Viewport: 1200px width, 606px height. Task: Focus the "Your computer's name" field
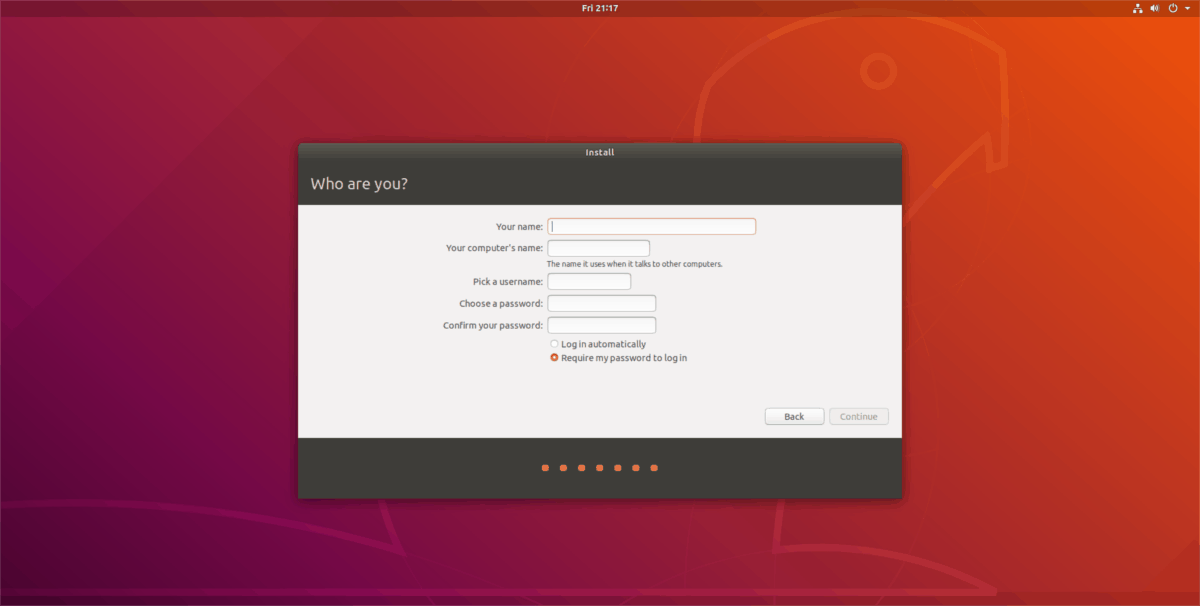[x=598, y=247]
